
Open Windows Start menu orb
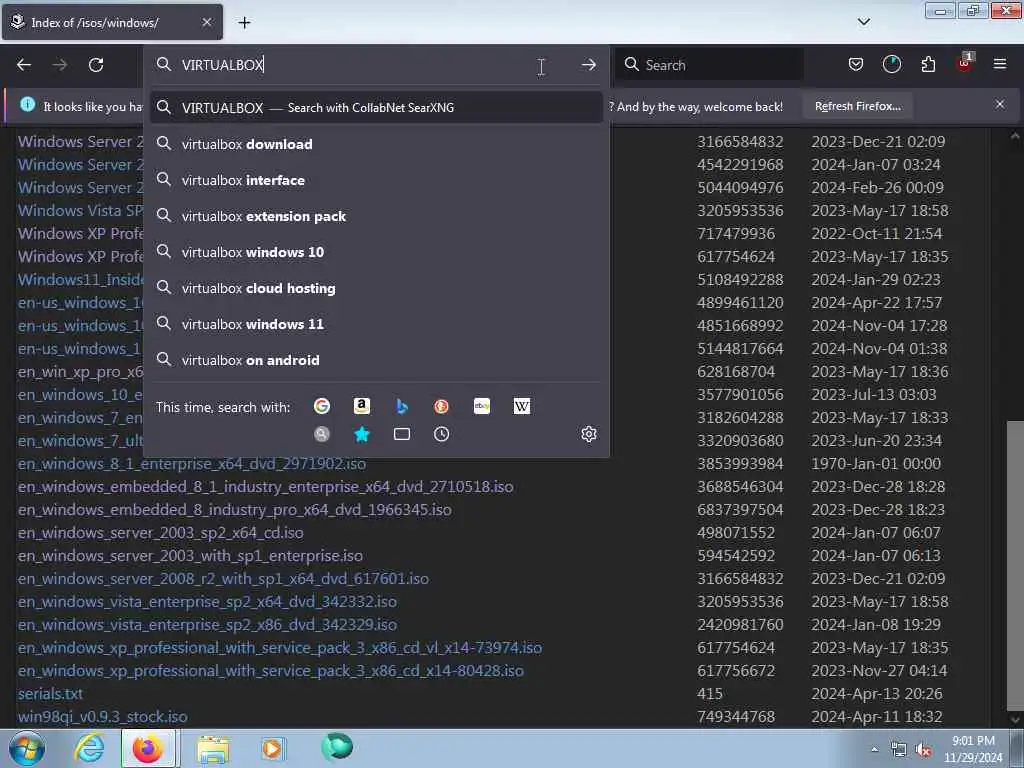pos(27,748)
